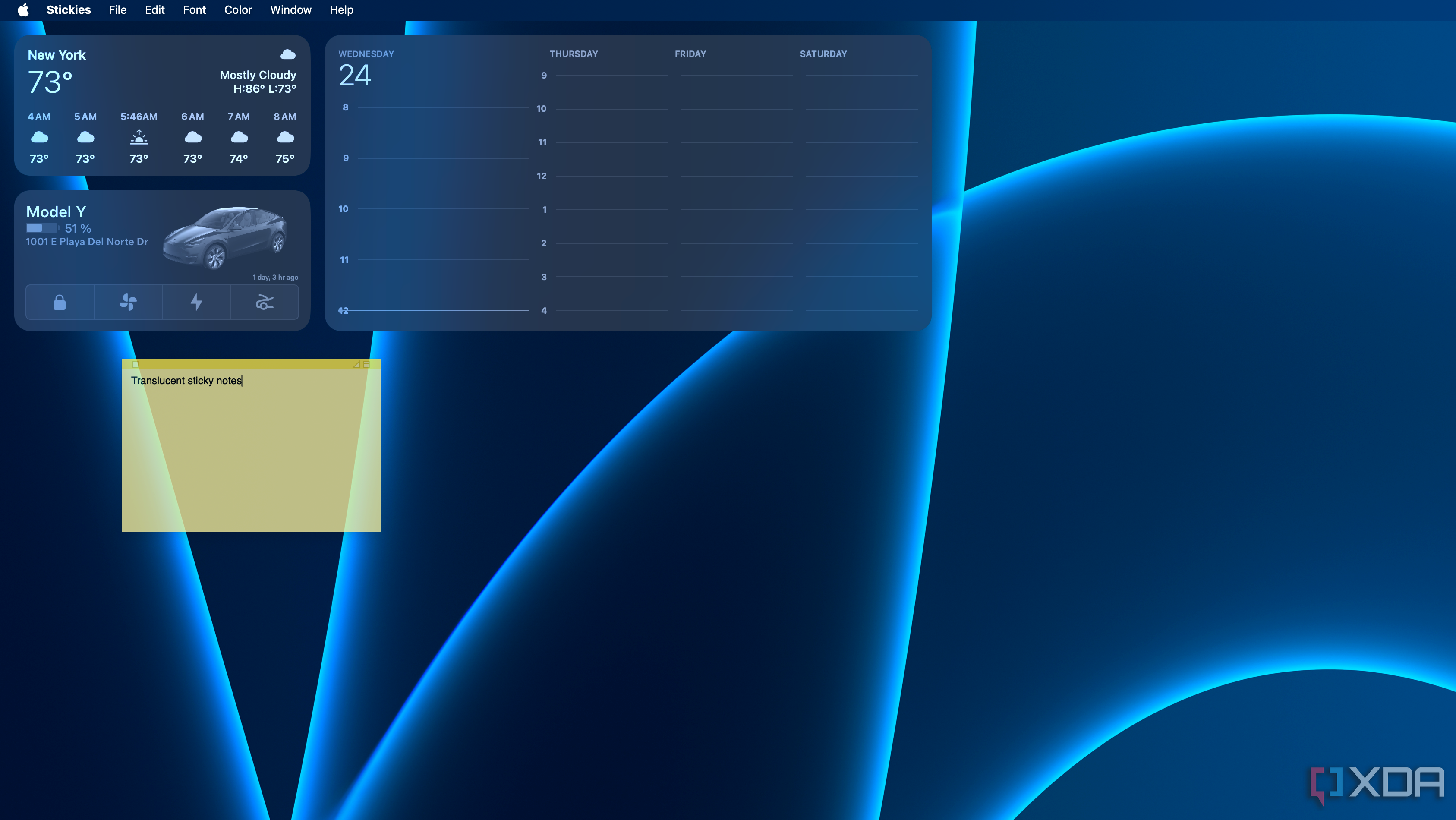
Task: Open the Apple menu
Action: [x=23, y=10]
